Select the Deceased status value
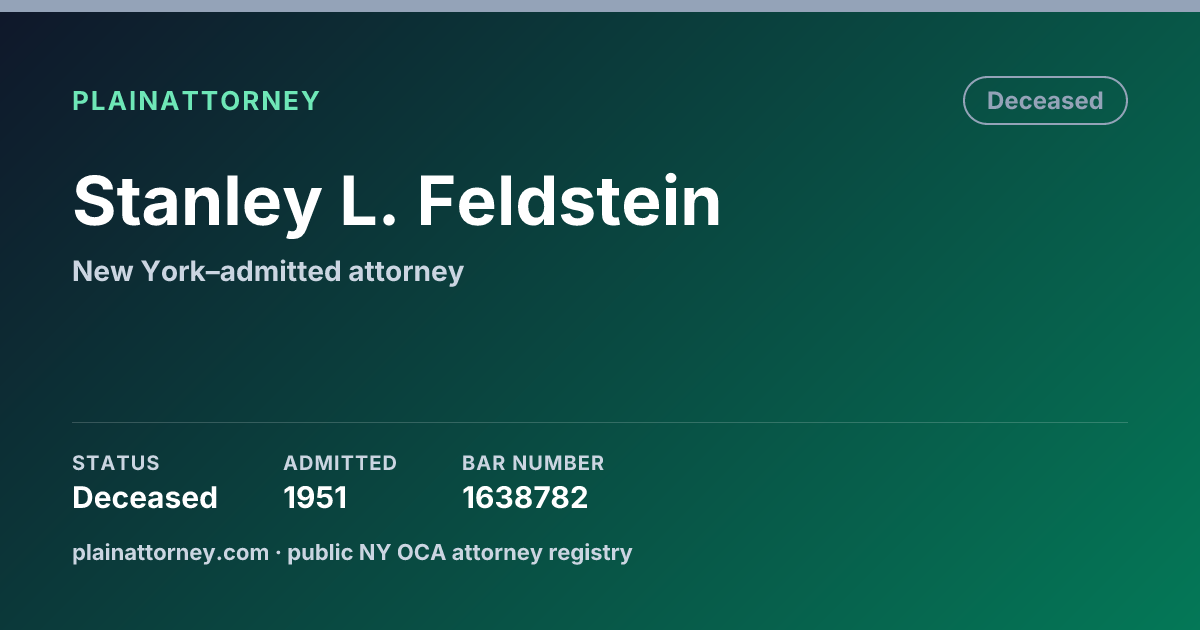 pos(145,497)
